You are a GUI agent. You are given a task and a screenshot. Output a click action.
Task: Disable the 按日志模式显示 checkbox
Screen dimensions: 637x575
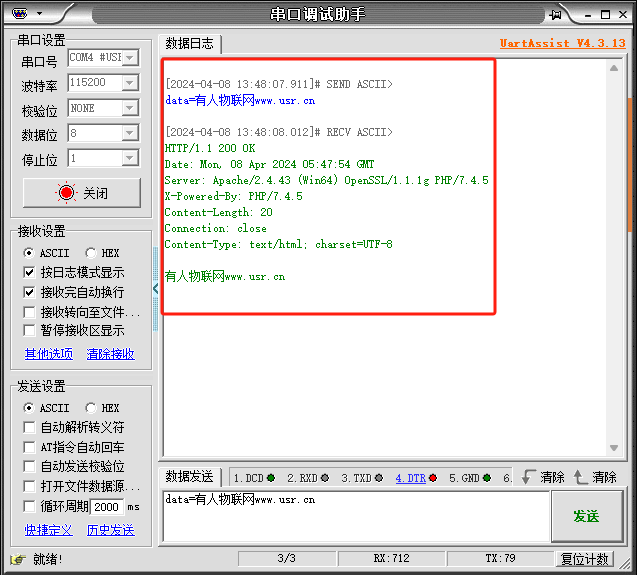tap(30, 273)
